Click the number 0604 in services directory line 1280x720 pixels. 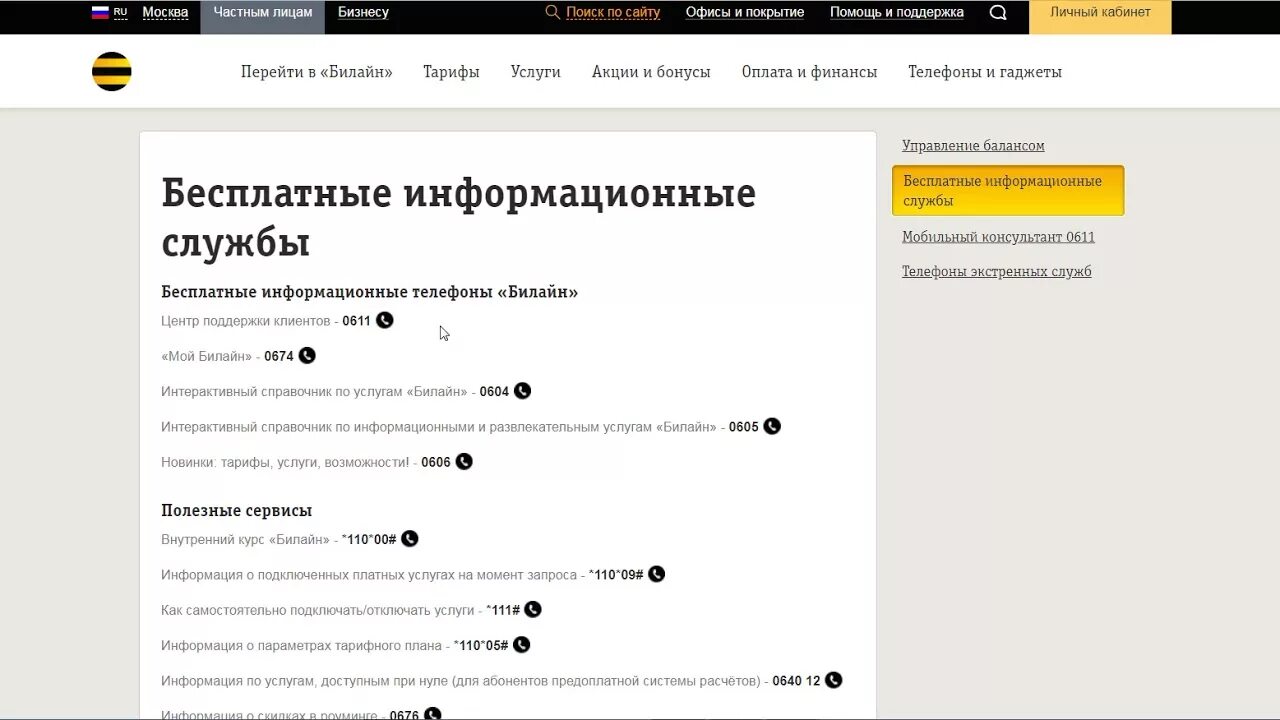pyautogui.click(x=494, y=392)
